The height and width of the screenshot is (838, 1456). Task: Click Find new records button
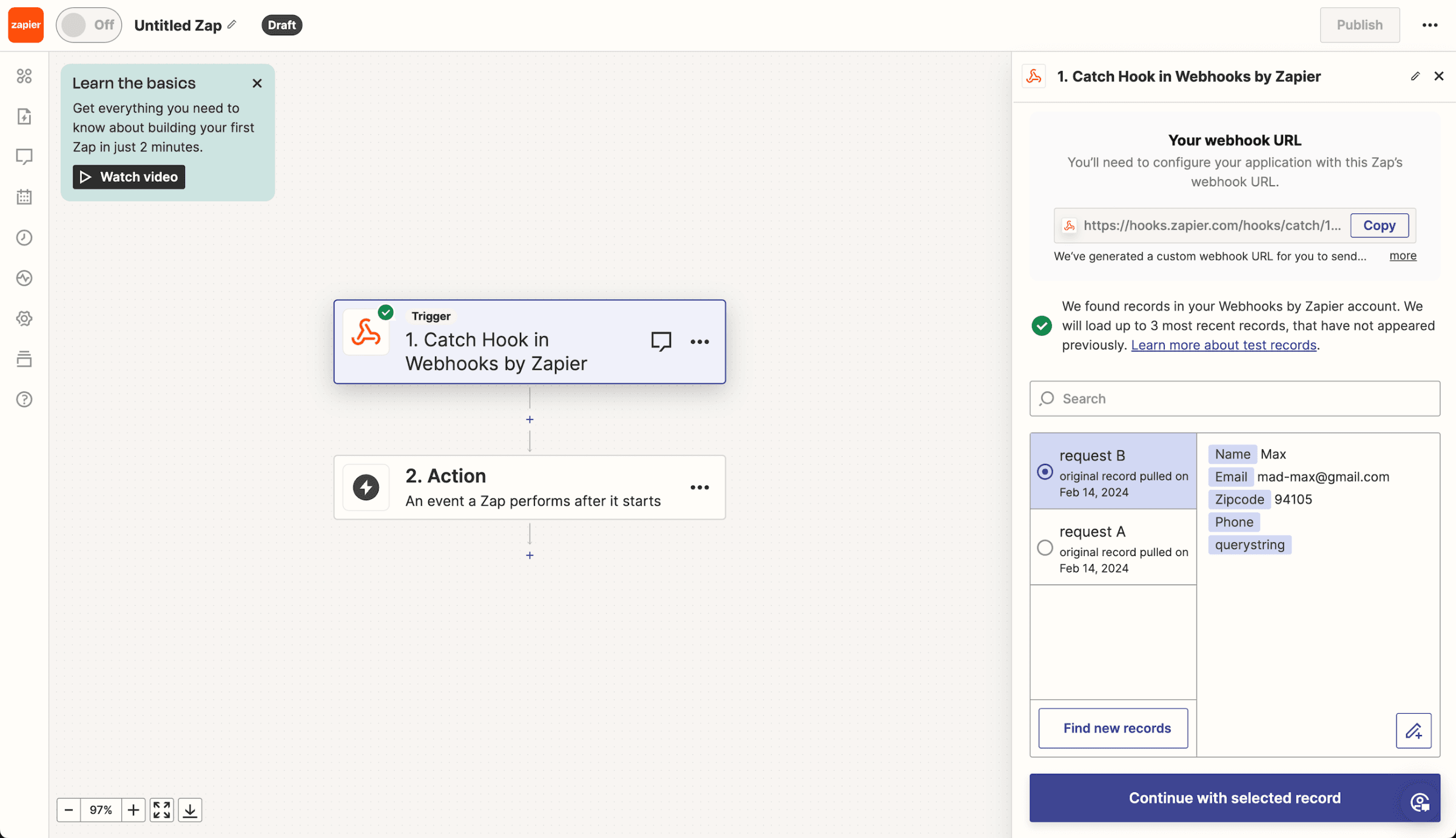[x=1113, y=728]
